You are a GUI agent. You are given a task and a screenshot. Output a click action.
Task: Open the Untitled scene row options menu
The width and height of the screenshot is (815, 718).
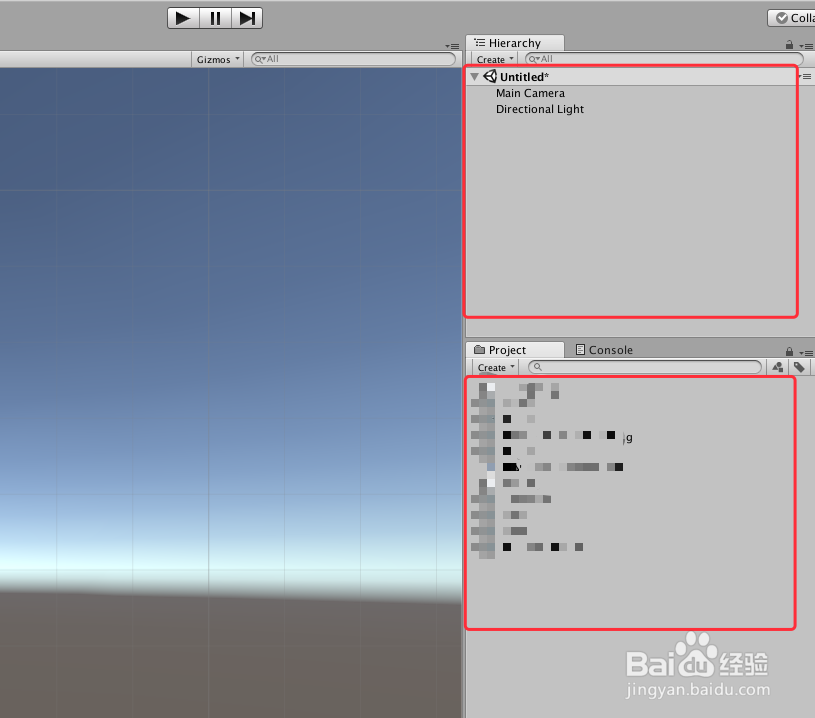pos(805,76)
